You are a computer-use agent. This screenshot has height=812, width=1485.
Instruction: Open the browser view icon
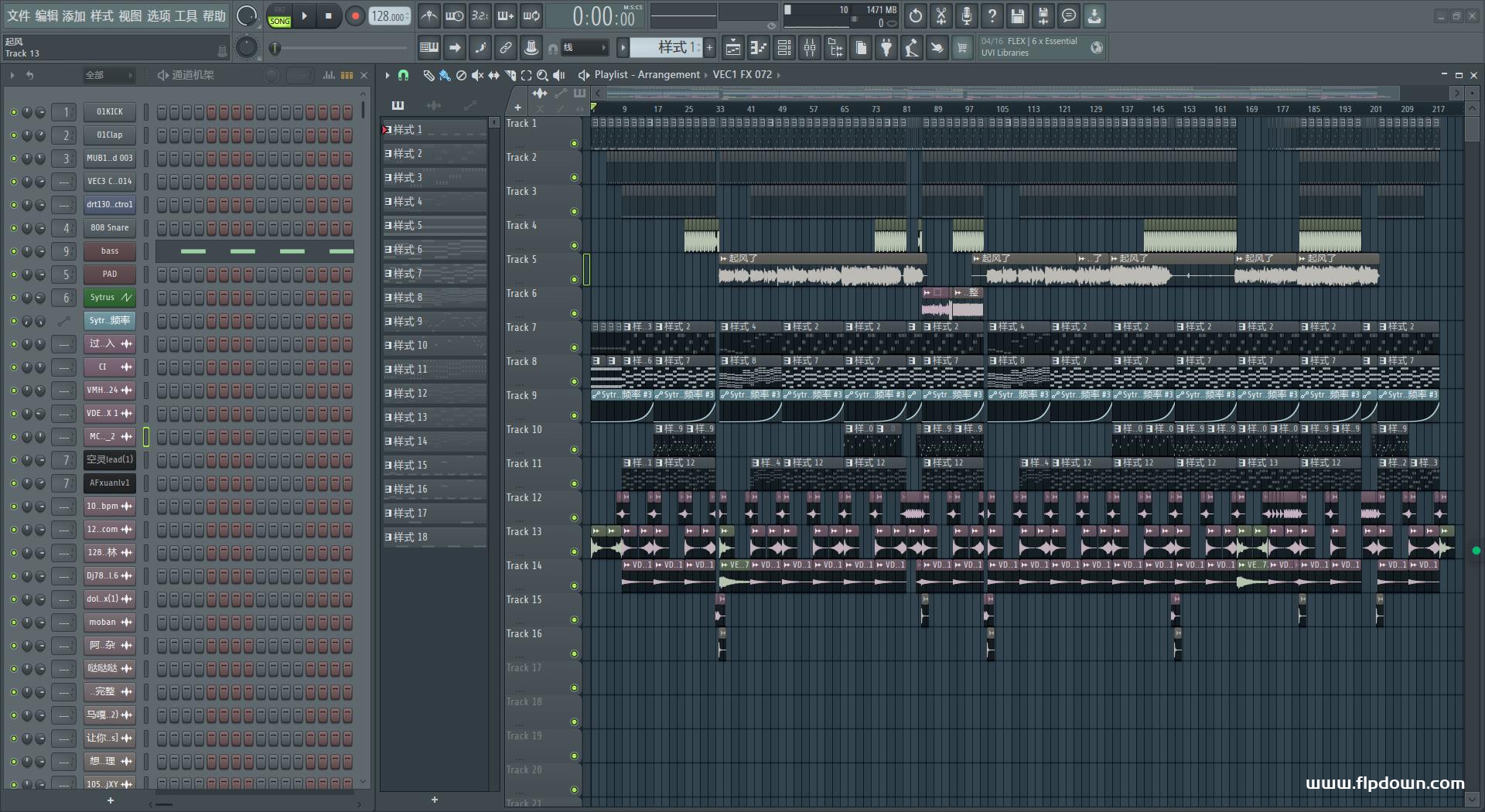[x=835, y=48]
